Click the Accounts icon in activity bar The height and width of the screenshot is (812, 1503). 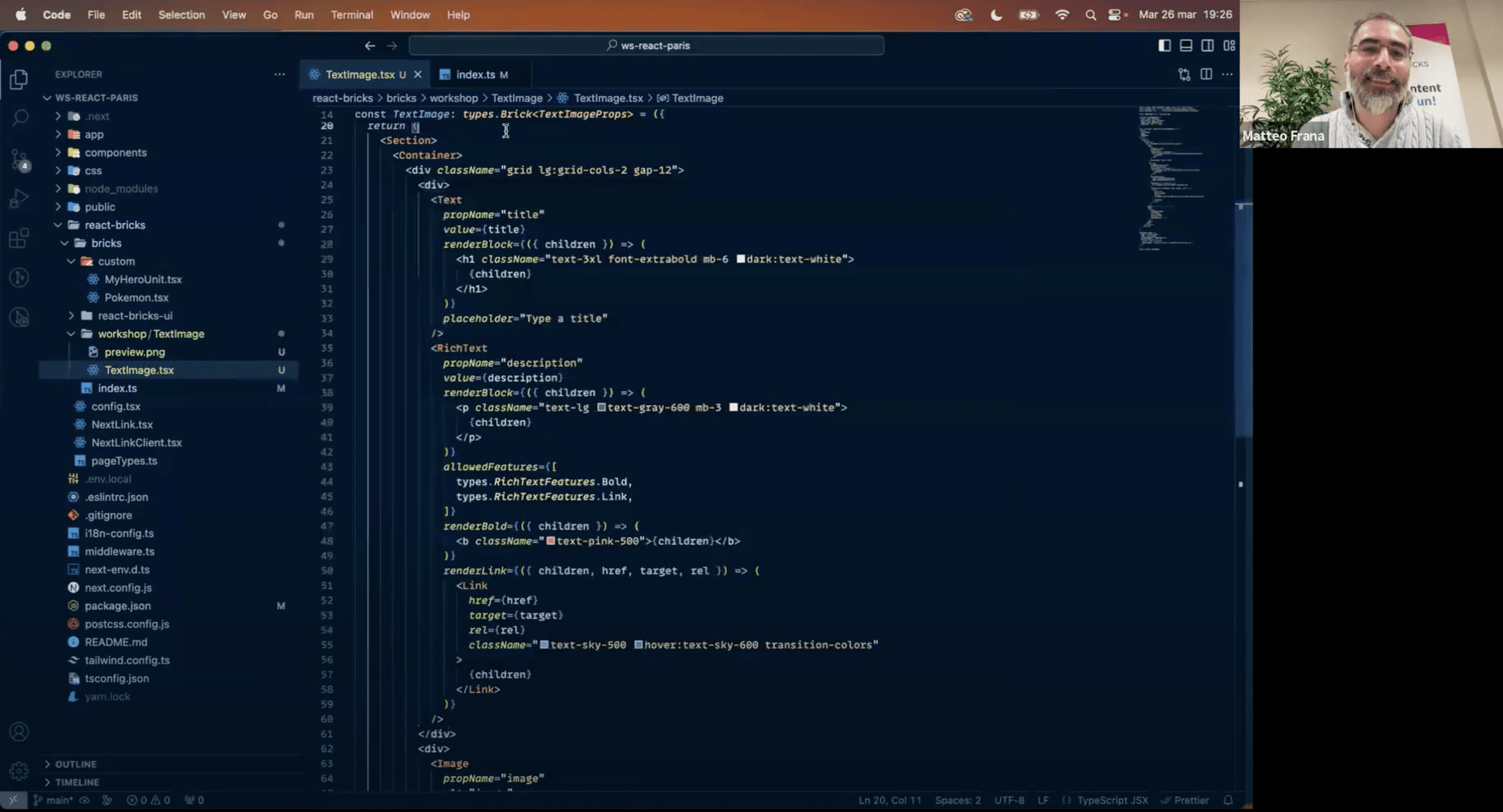tap(19, 731)
